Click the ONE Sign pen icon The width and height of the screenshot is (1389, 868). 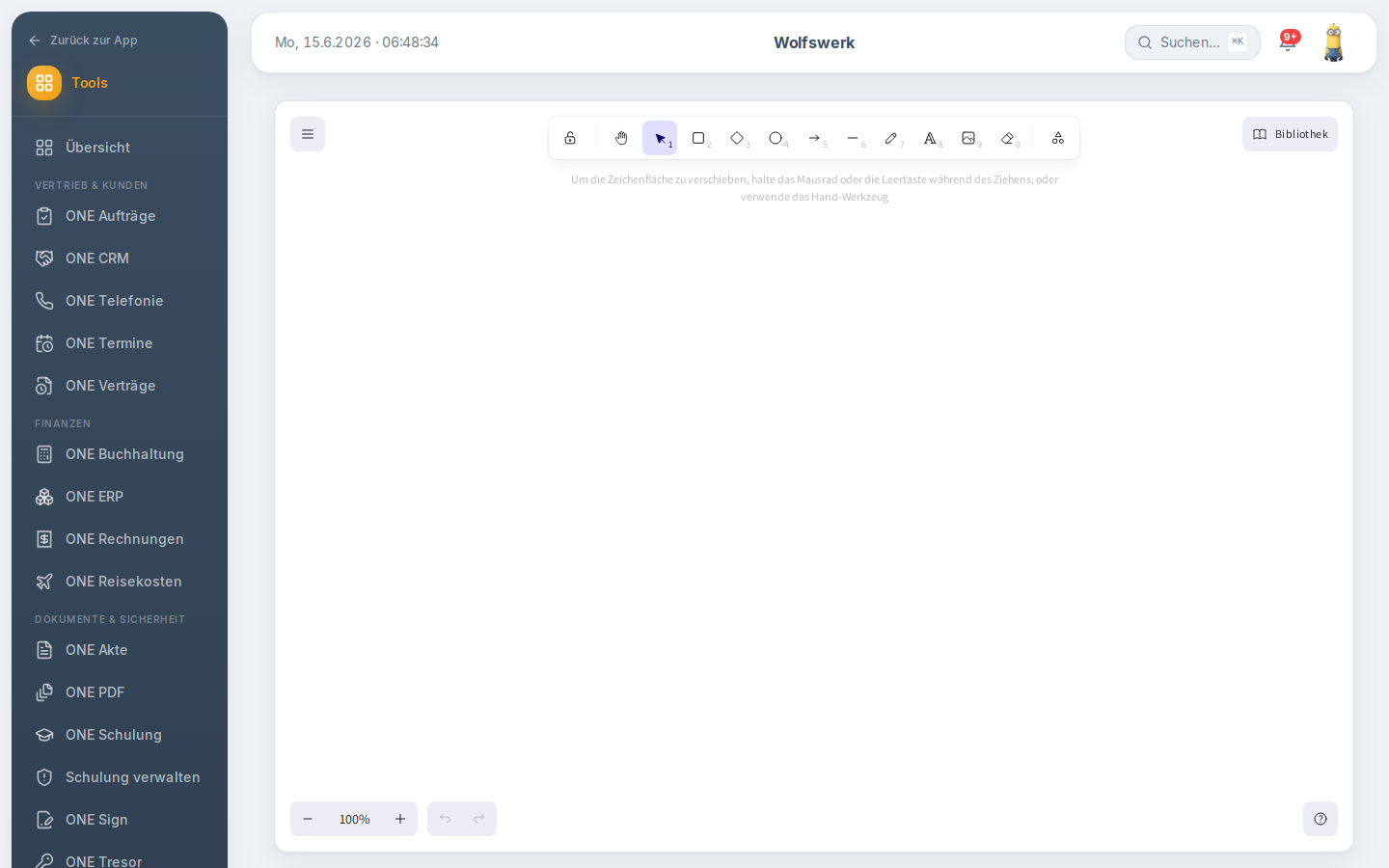coord(44,820)
